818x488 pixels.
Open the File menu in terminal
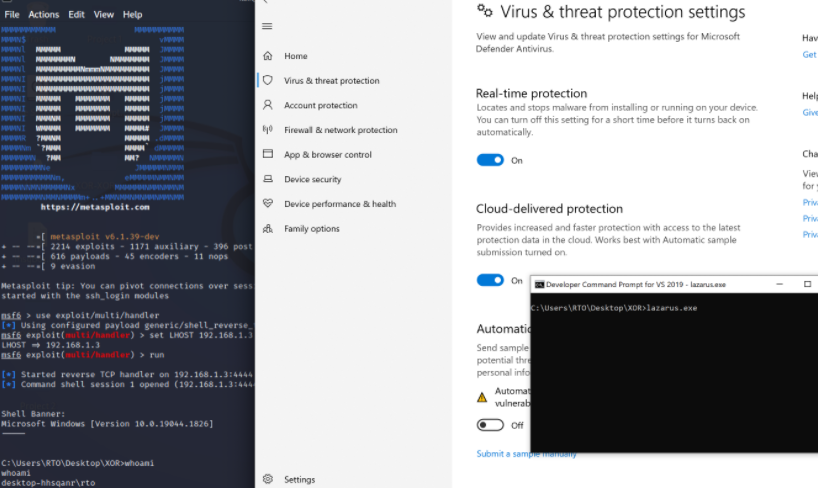tap(11, 15)
